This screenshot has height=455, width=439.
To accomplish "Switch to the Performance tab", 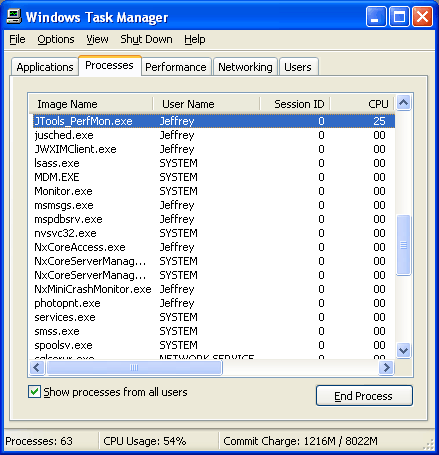I will coord(176,67).
